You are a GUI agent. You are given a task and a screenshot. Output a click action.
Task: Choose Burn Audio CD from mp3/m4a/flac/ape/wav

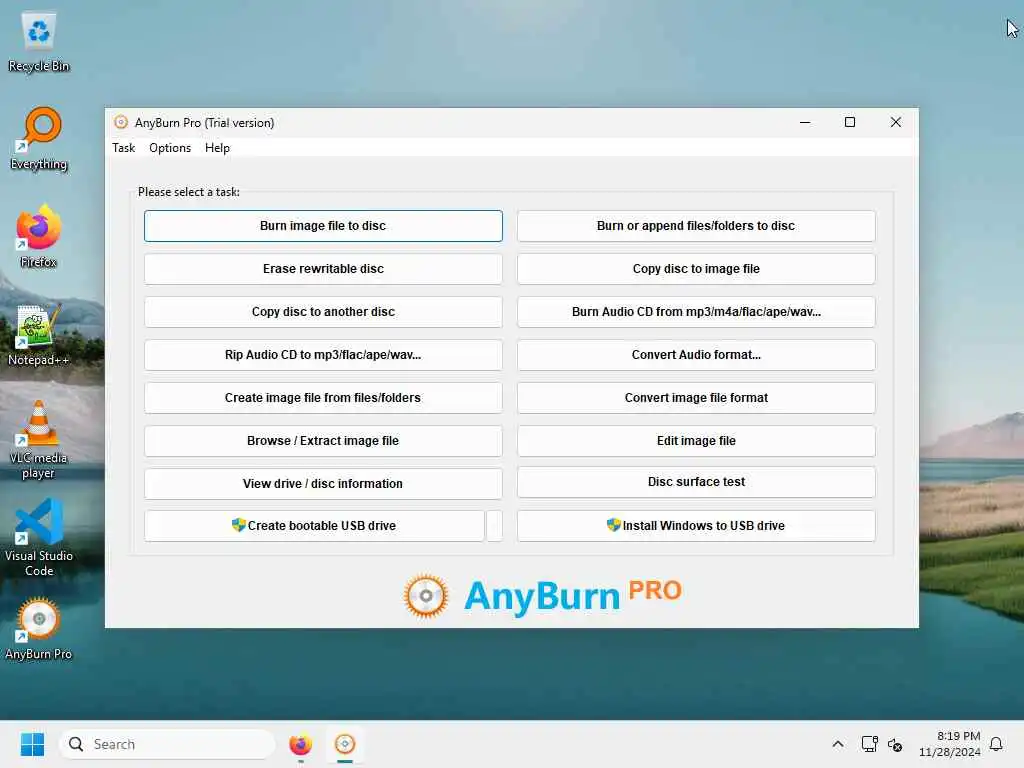[696, 312]
